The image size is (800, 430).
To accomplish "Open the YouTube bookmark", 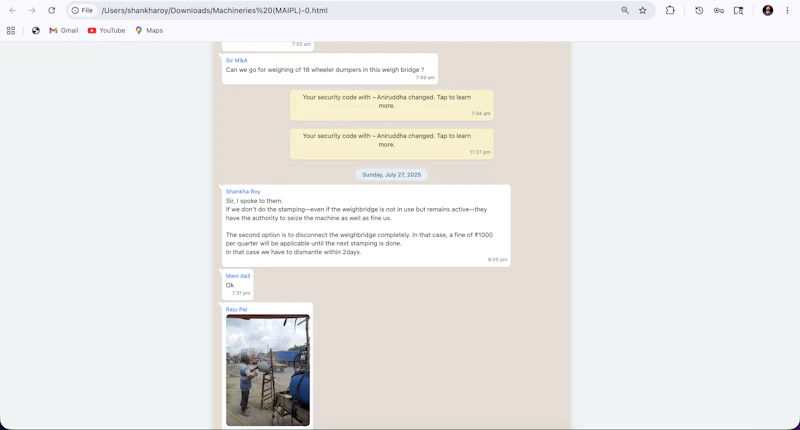I will [106, 31].
